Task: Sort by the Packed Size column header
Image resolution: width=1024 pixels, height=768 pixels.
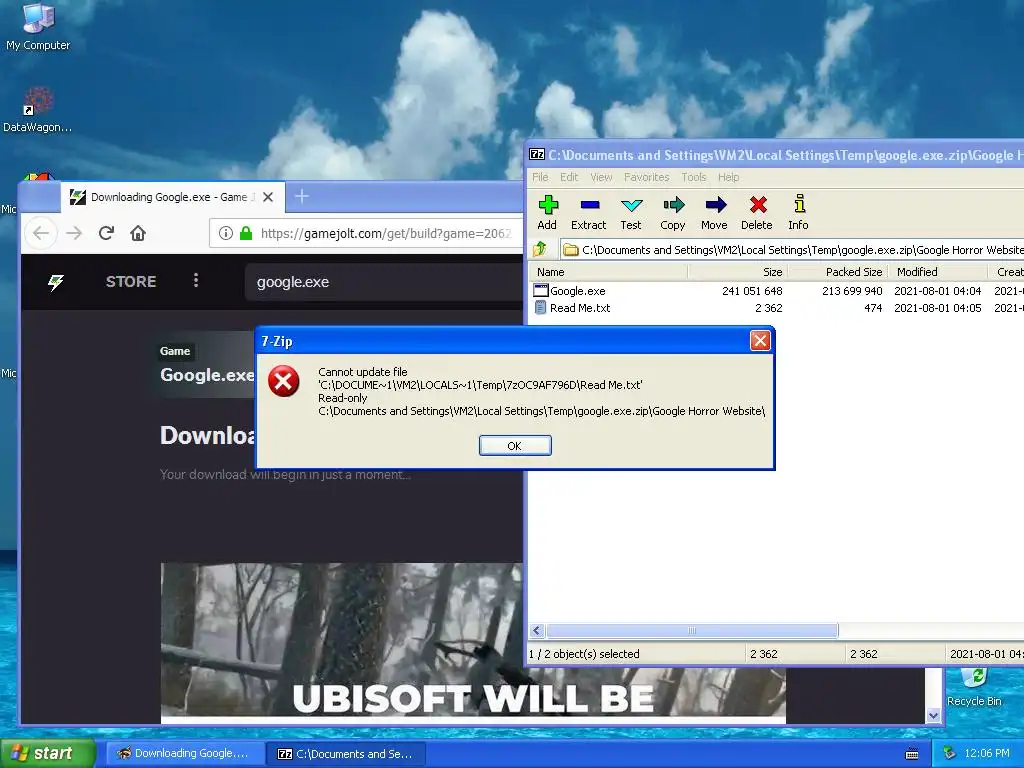Action: pos(838,272)
